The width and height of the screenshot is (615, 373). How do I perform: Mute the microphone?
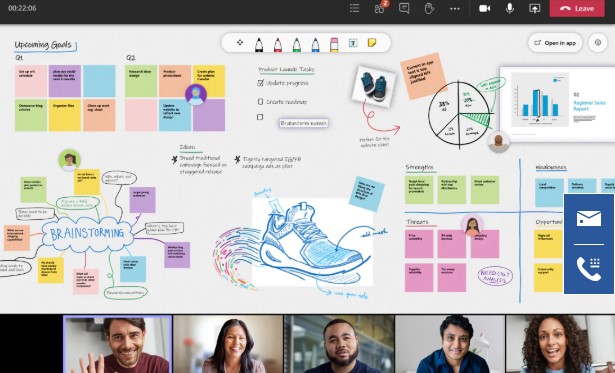[x=509, y=8]
